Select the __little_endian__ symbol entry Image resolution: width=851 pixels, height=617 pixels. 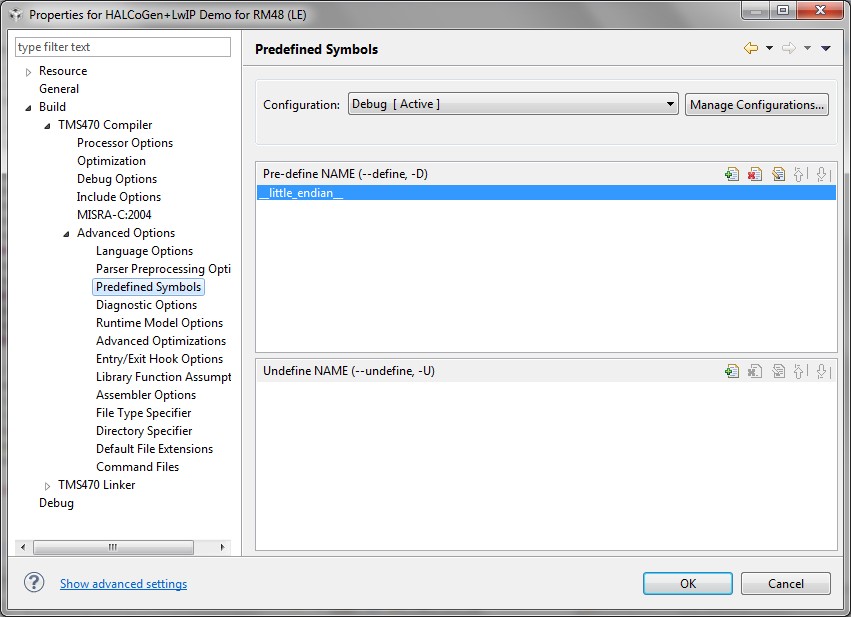[x=546, y=193]
